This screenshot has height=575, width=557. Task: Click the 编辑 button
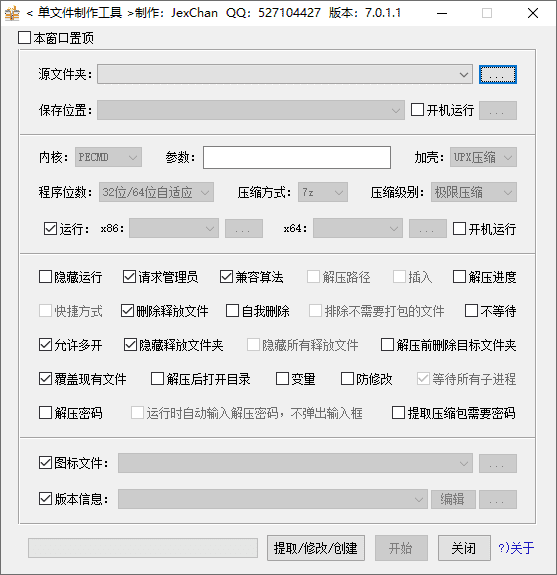click(453, 499)
